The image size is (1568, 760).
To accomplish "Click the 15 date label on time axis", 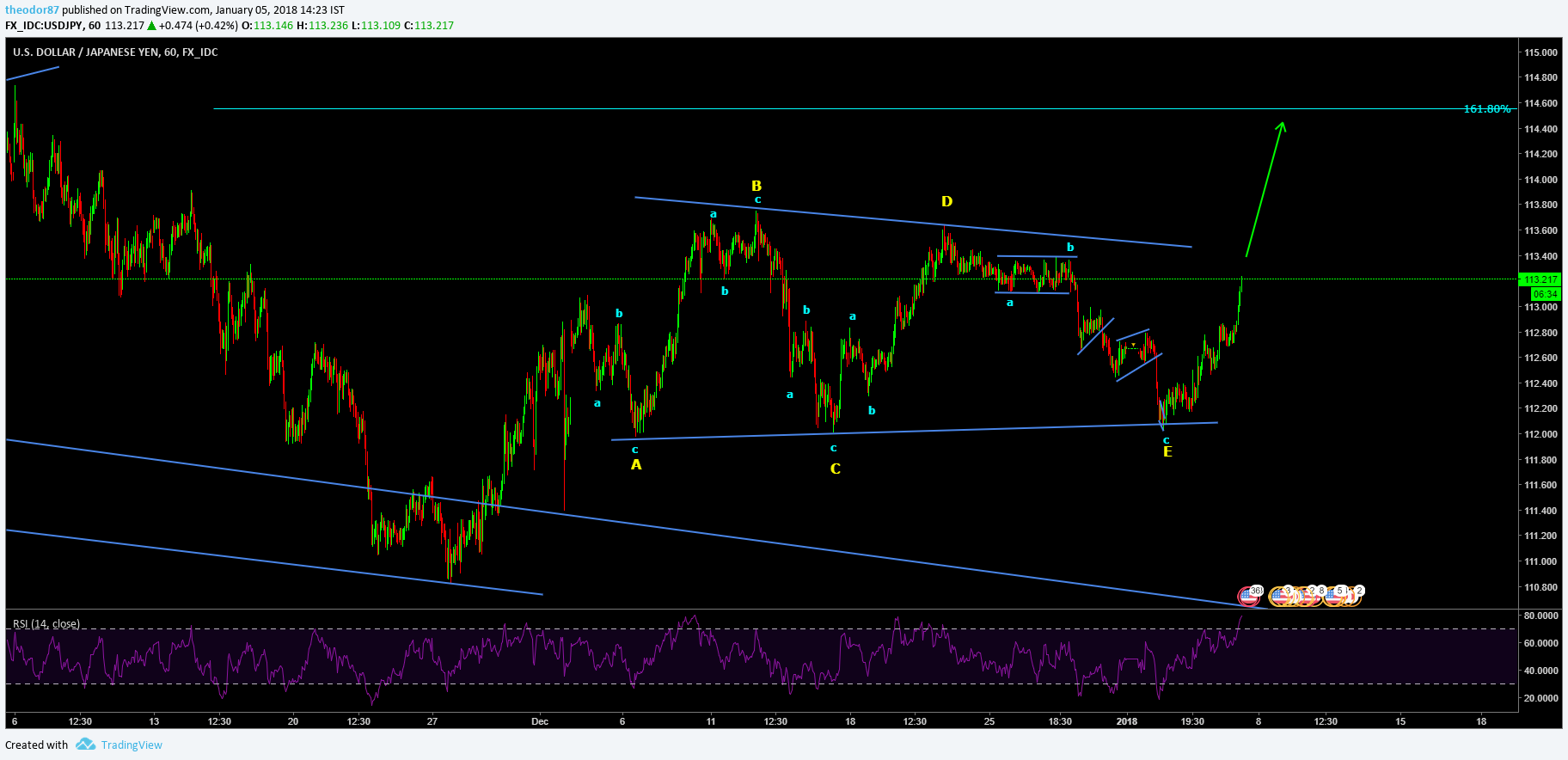I will pos(1400,721).
